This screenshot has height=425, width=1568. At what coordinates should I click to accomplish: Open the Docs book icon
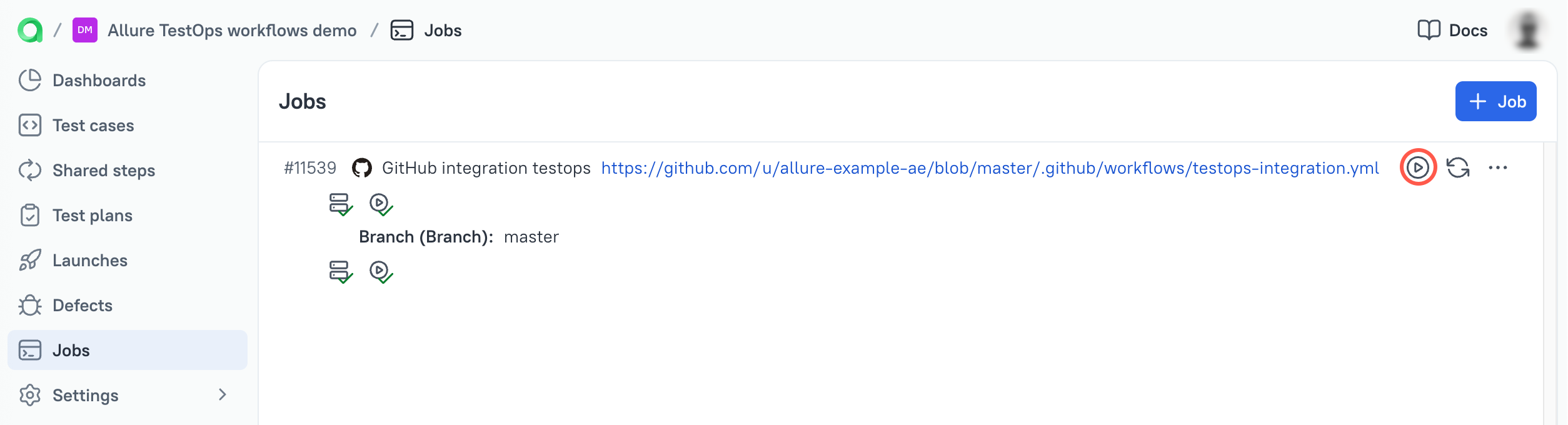pyautogui.click(x=1429, y=30)
